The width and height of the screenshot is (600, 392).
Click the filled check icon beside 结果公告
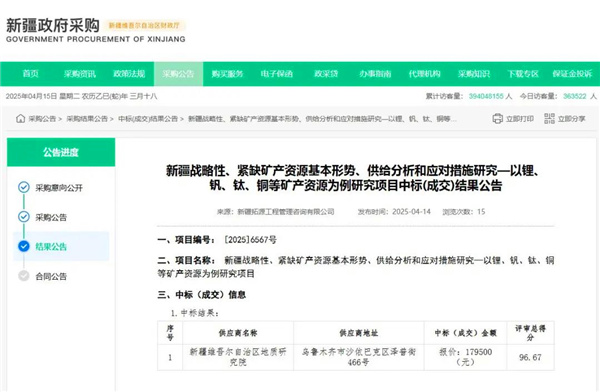pyautogui.click(x=24, y=246)
